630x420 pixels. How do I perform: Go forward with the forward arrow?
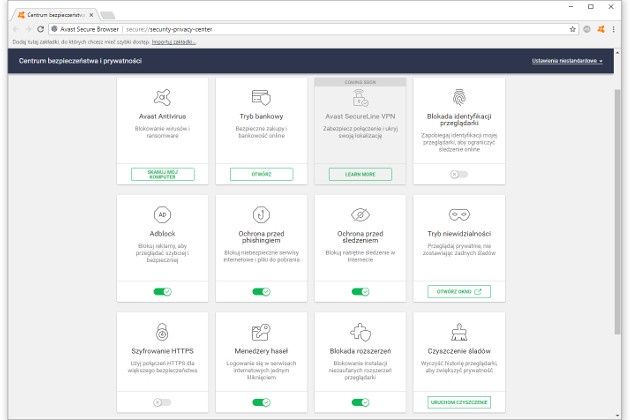[28, 29]
